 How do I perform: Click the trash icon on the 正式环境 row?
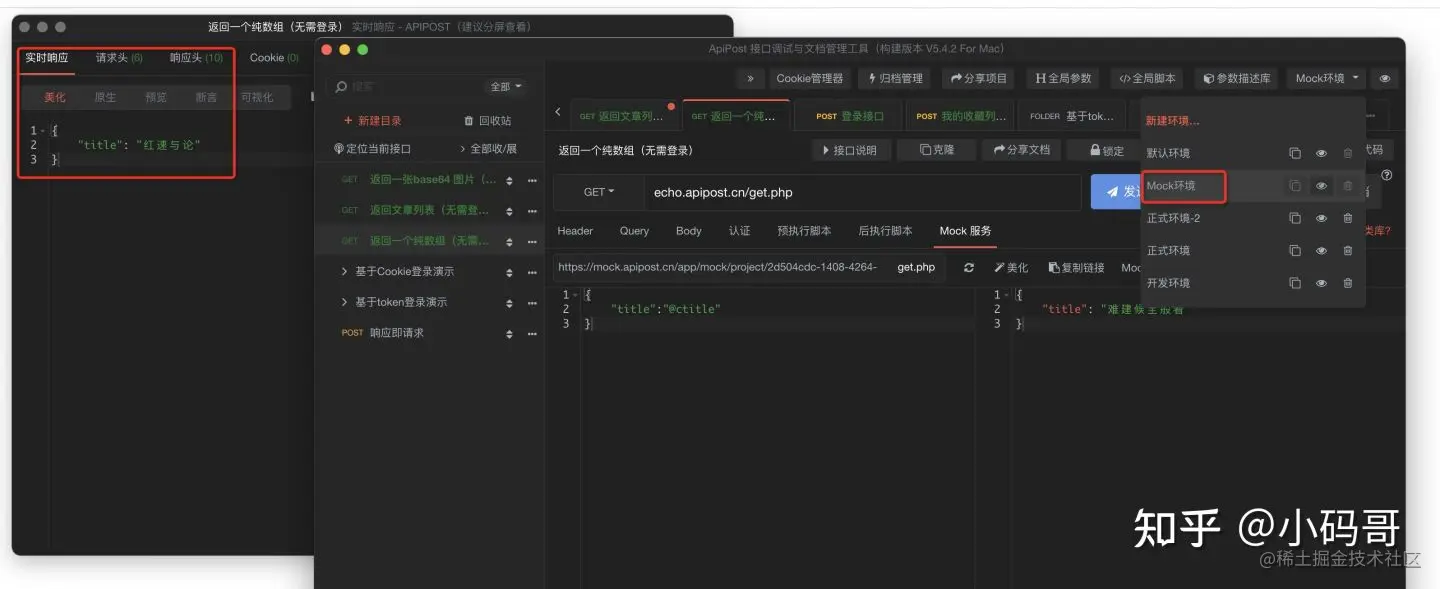pos(1348,251)
